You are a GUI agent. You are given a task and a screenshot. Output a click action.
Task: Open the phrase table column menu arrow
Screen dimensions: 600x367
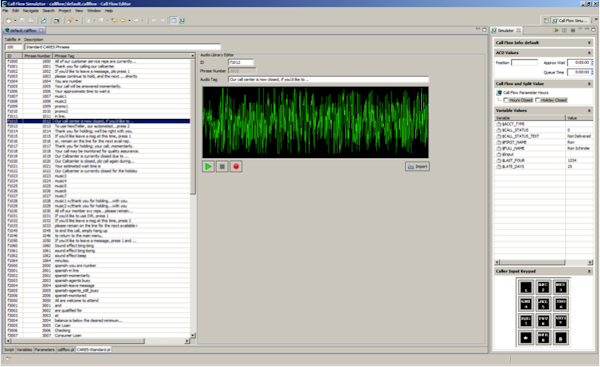[x=192, y=56]
